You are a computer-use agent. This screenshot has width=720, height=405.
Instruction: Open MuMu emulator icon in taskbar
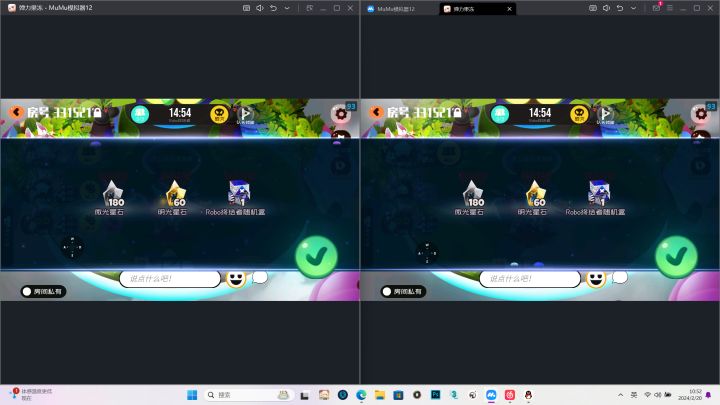point(491,395)
